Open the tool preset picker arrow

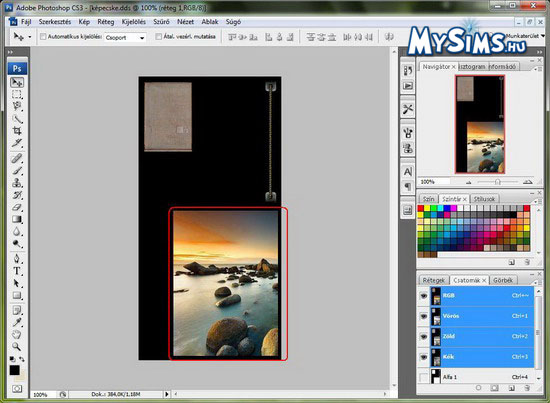coord(30,37)
